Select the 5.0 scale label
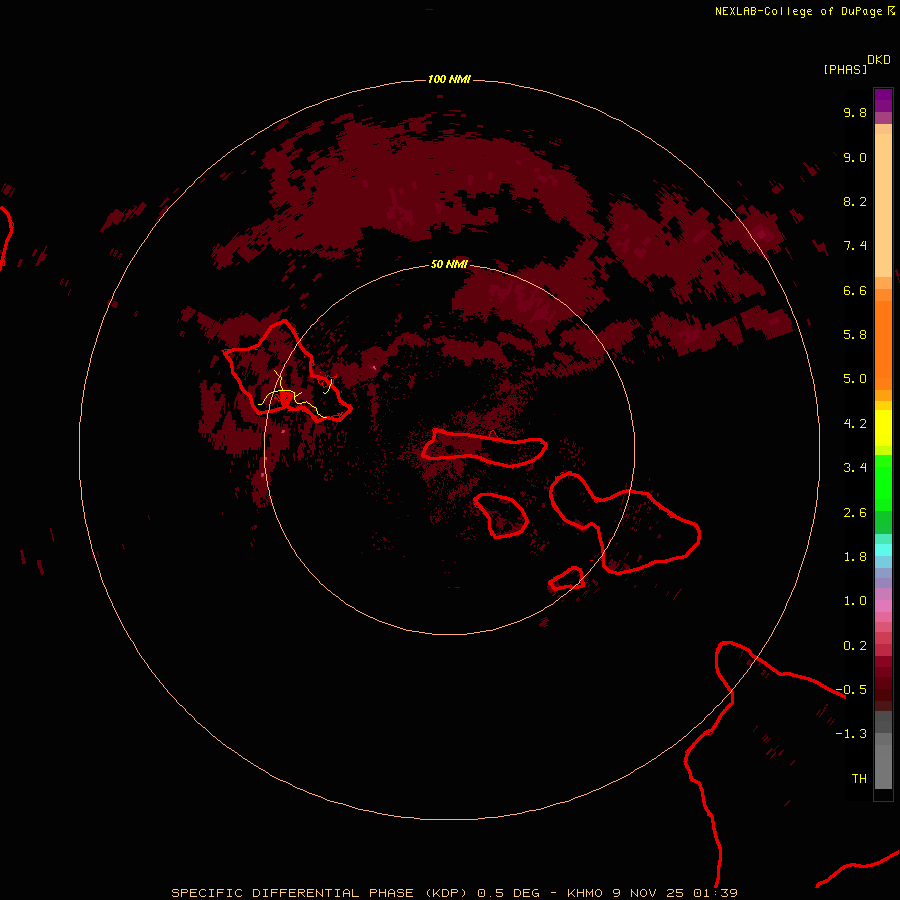The width and height of the screenshot is (900, 900). [855, 379]
